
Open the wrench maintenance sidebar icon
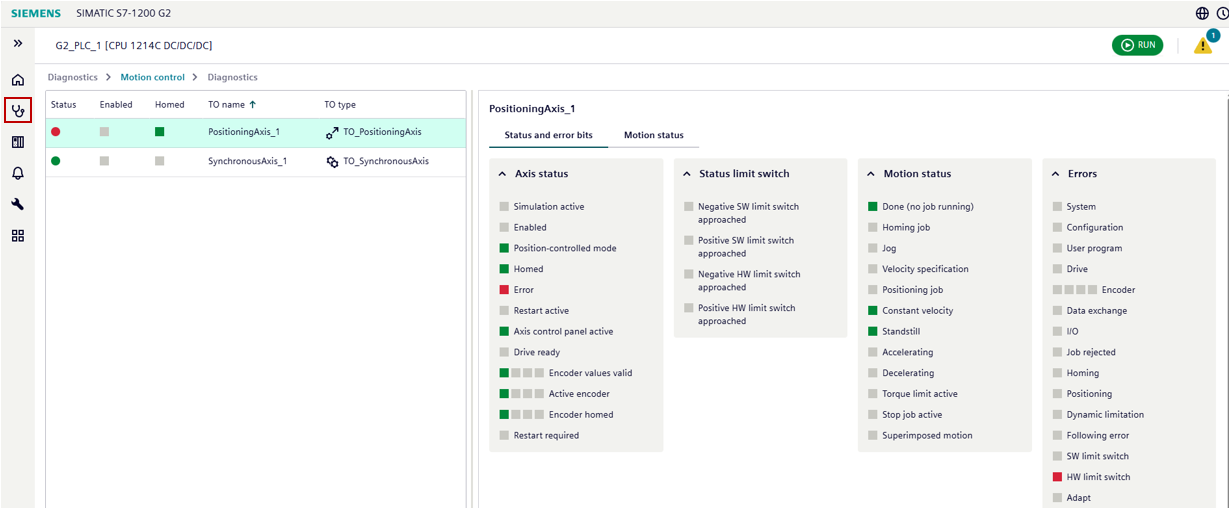pos(18,204)
